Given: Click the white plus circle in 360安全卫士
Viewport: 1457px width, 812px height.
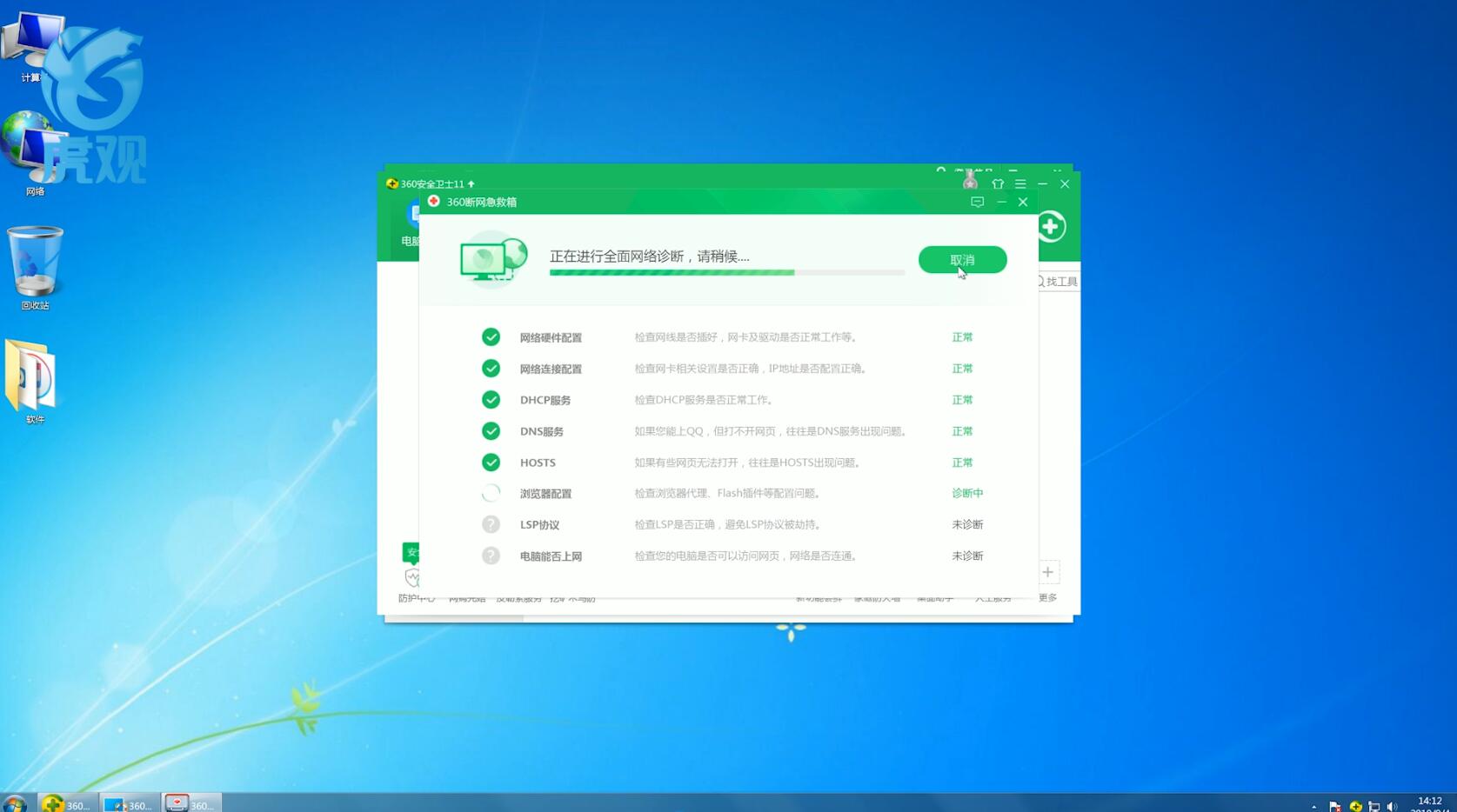Looking at the screenshot, I should pos(1051,227).
